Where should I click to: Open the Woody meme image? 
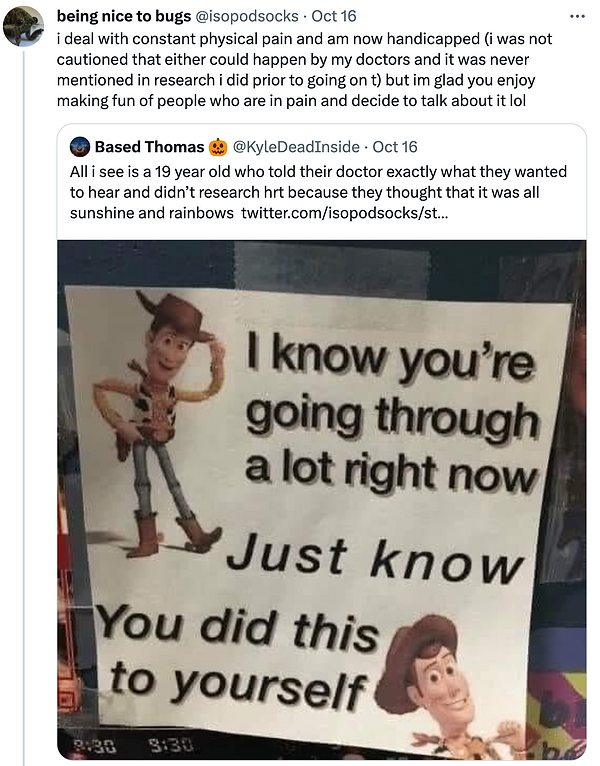tap(321, 500)
